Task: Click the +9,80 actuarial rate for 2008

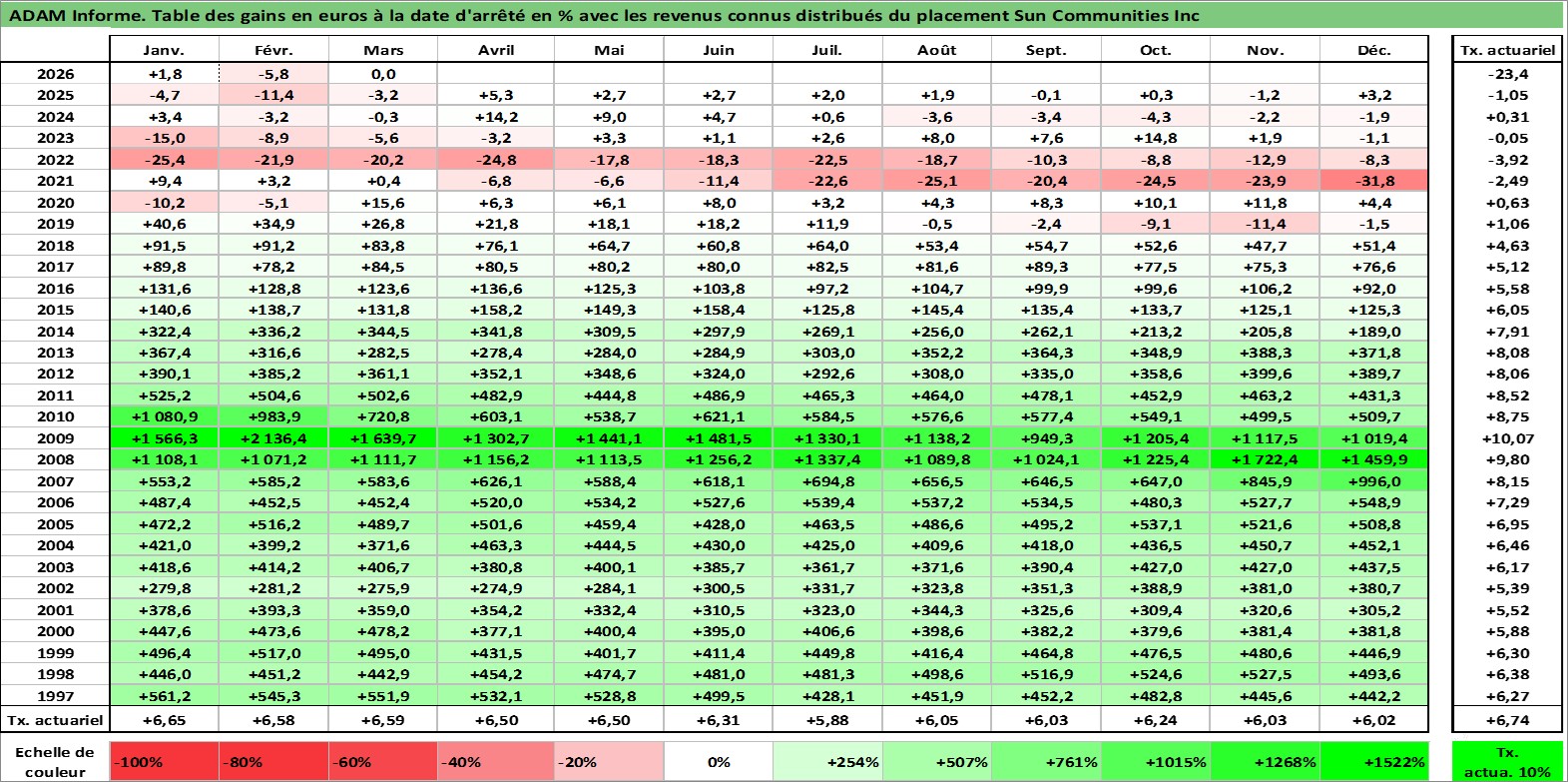Action: (1507, 459)
